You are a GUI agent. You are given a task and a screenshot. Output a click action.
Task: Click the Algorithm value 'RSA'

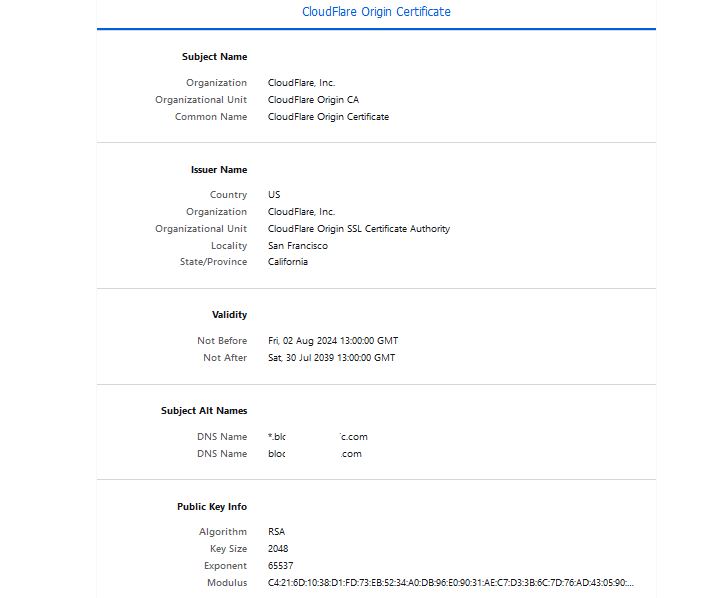click(277, 532)
